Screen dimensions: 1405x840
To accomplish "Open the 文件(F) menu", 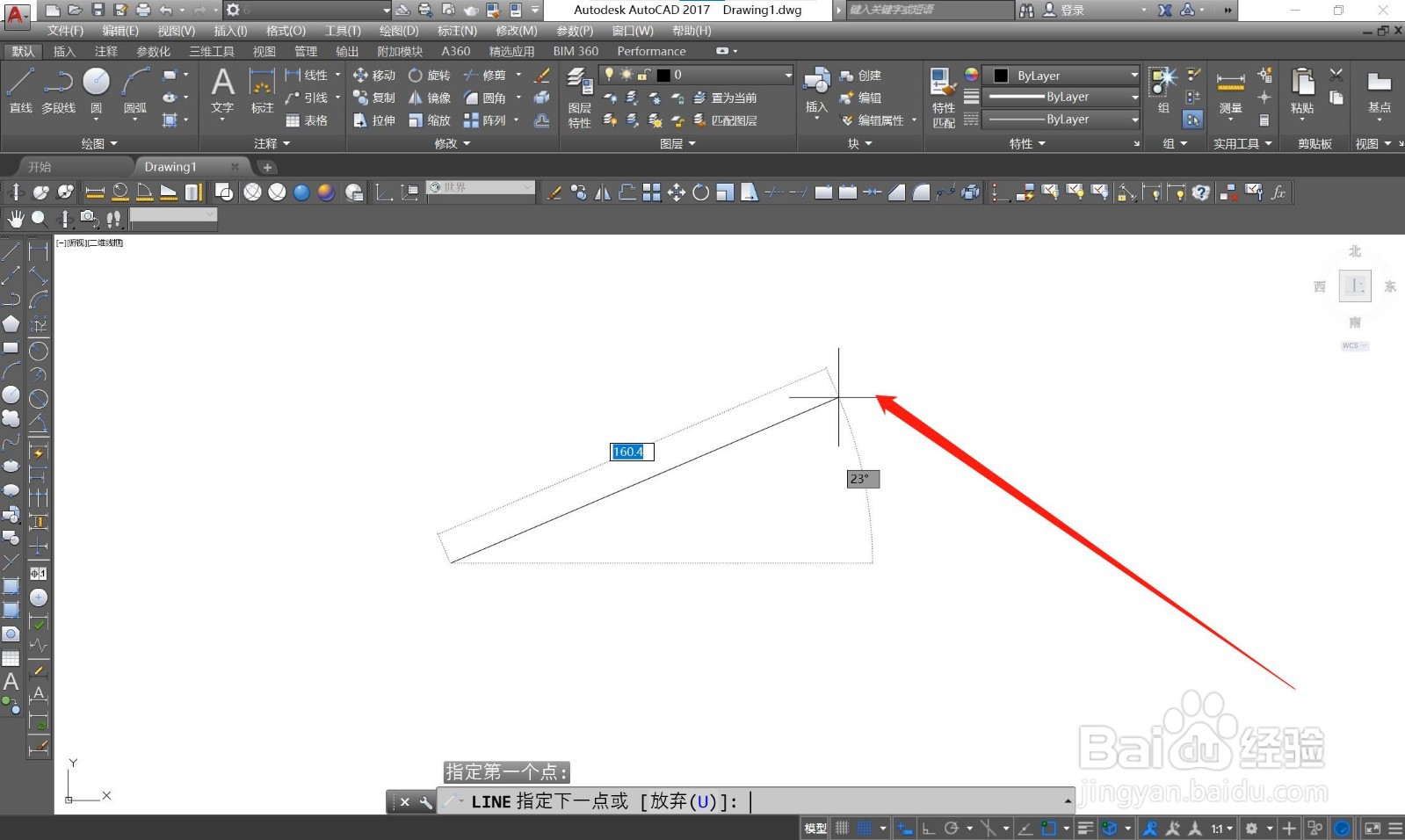I will [65, 31].
